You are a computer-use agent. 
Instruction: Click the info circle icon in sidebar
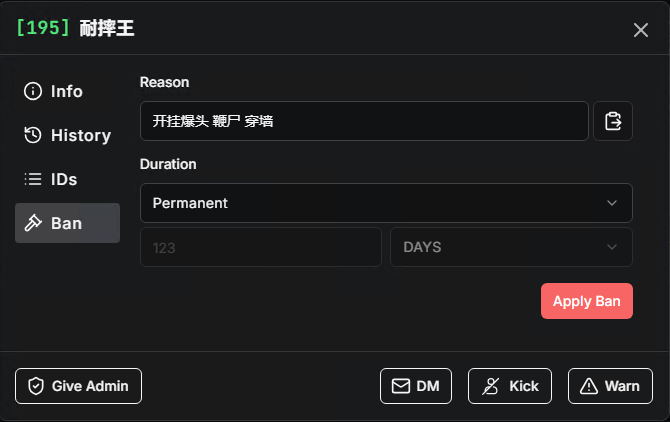pyautogui.click(x=33, y=91)
